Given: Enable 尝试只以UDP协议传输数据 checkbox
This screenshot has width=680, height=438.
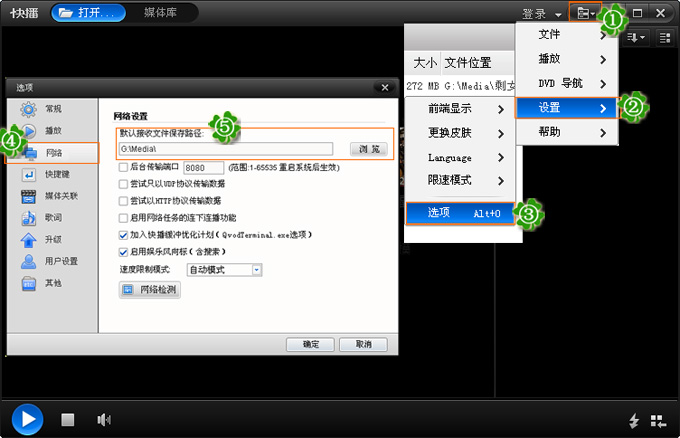Looking at the screenshot, I should (123, 184).
